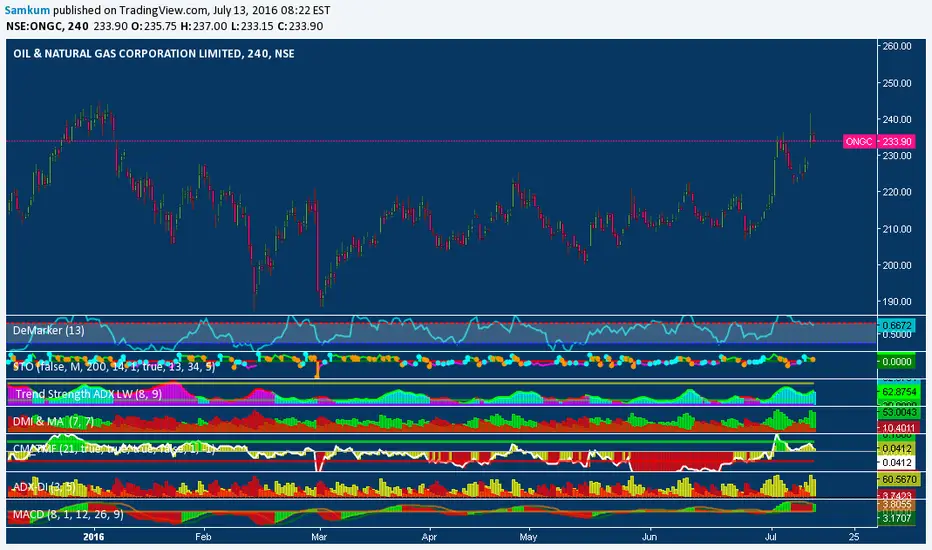932x550 pixels.
Task: Click the 240.00 price axis label
Action: pos(897,119)
